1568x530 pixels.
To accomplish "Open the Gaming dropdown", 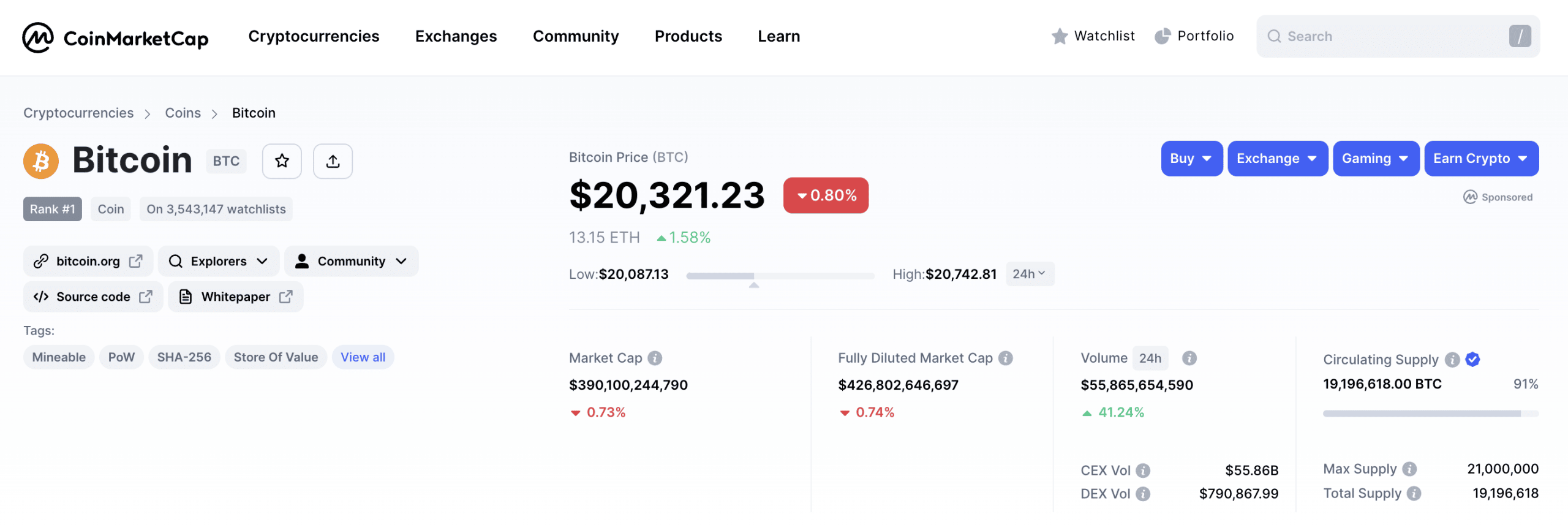I will pyautogui.click(x=1376, y=159).
